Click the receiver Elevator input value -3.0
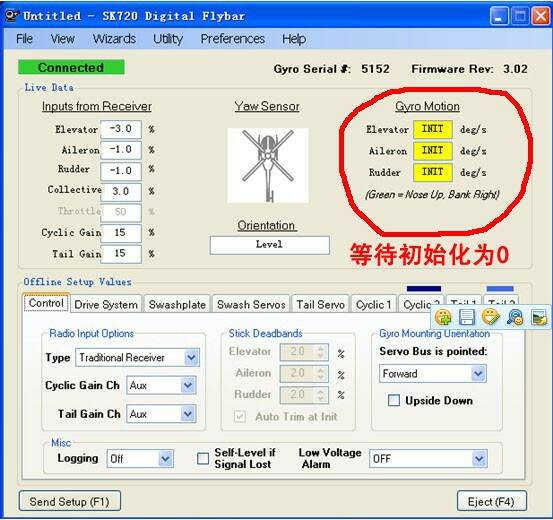Viewport: 553px width, 520px height. tap(121, 129)
